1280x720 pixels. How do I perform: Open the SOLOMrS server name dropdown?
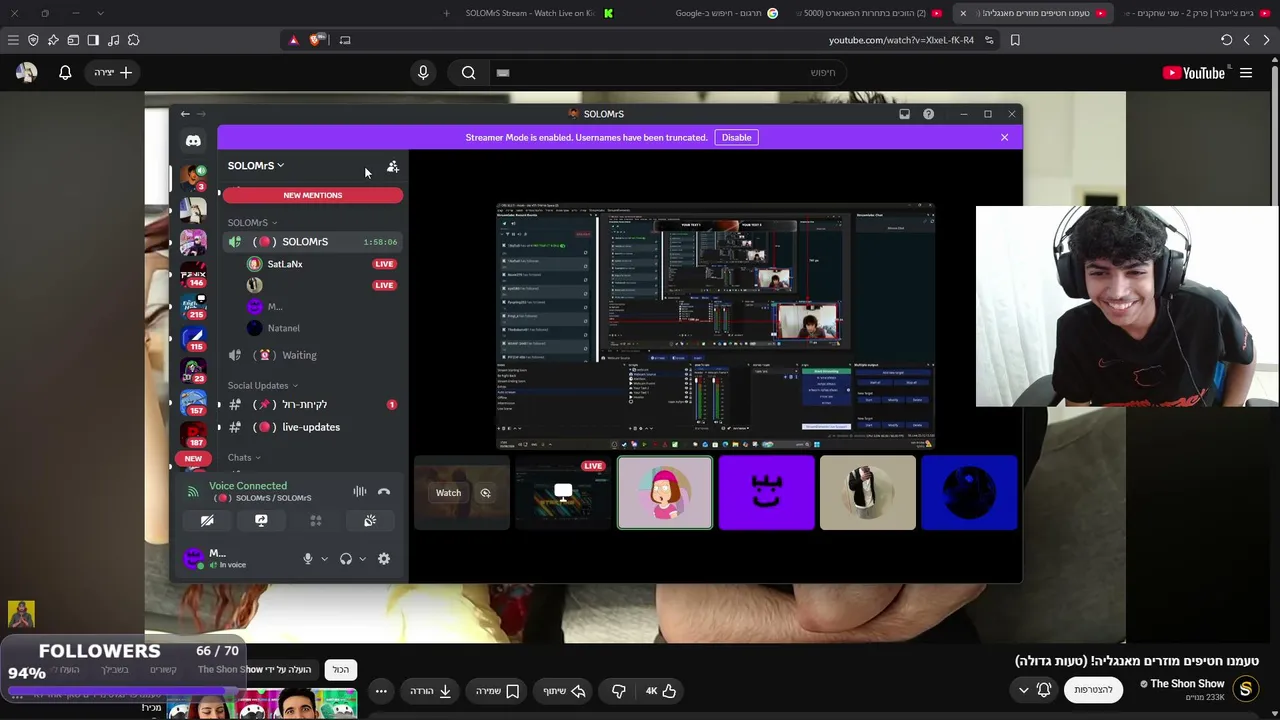[256, 166]
